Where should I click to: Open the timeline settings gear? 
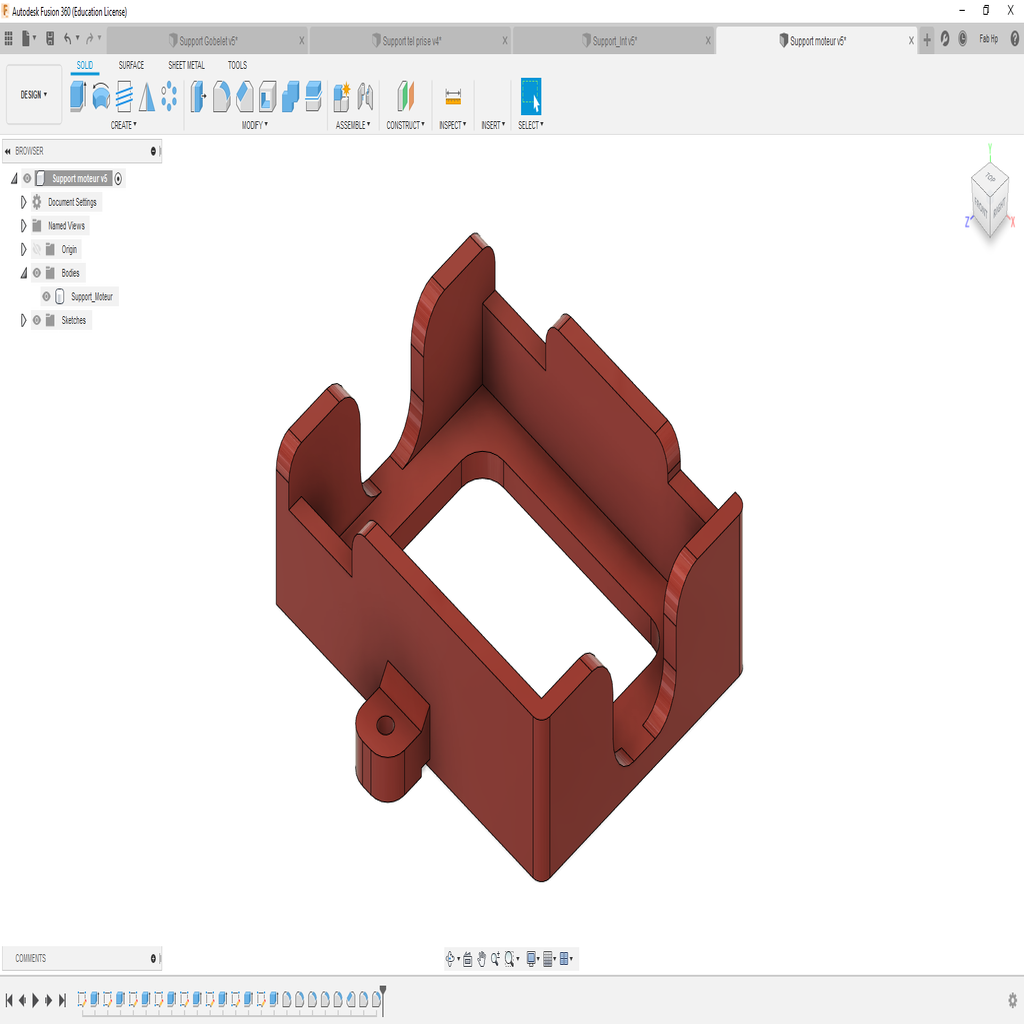click(x=1012, y=1000)
